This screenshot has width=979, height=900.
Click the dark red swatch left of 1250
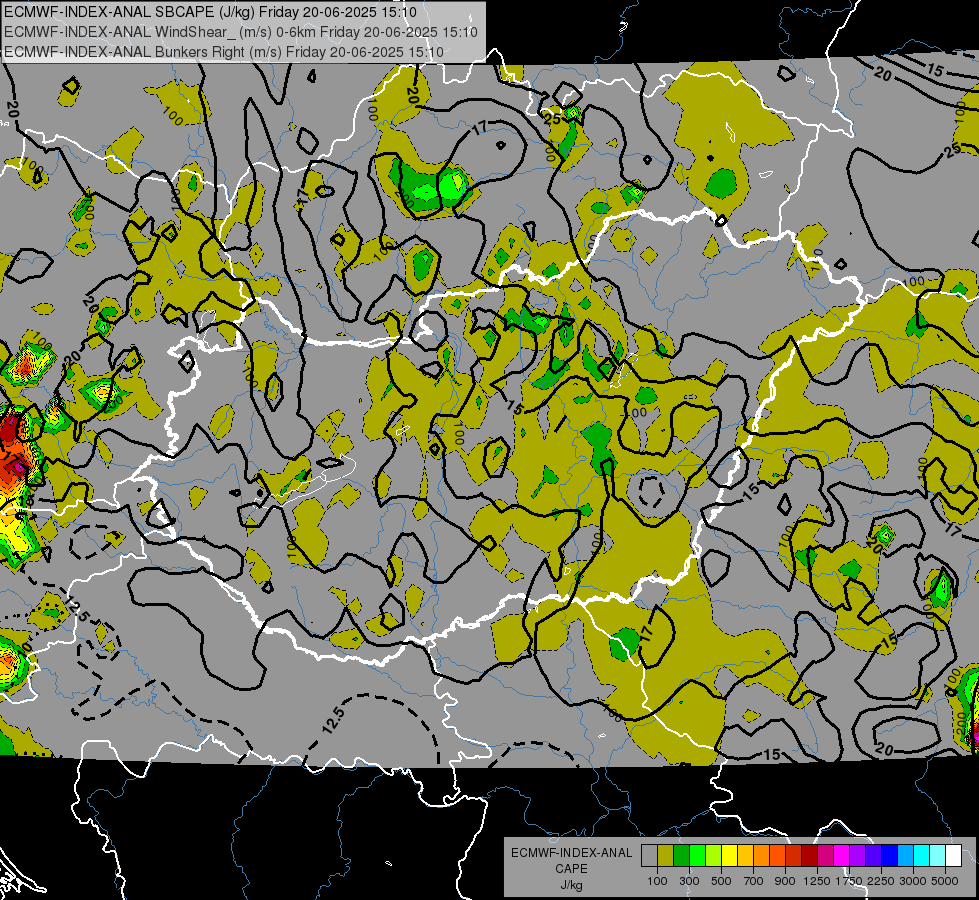coord(809,856)
